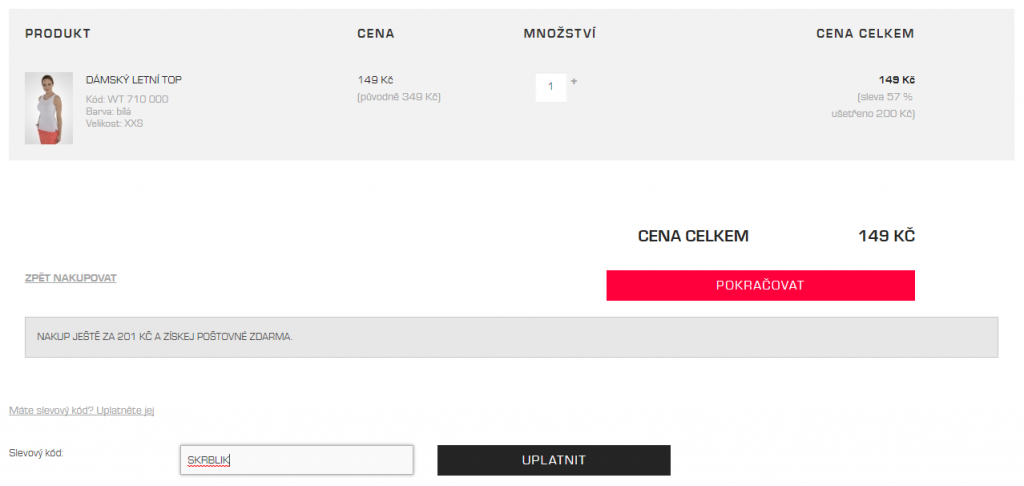Open the white top product thumbnail

(49, 108)
